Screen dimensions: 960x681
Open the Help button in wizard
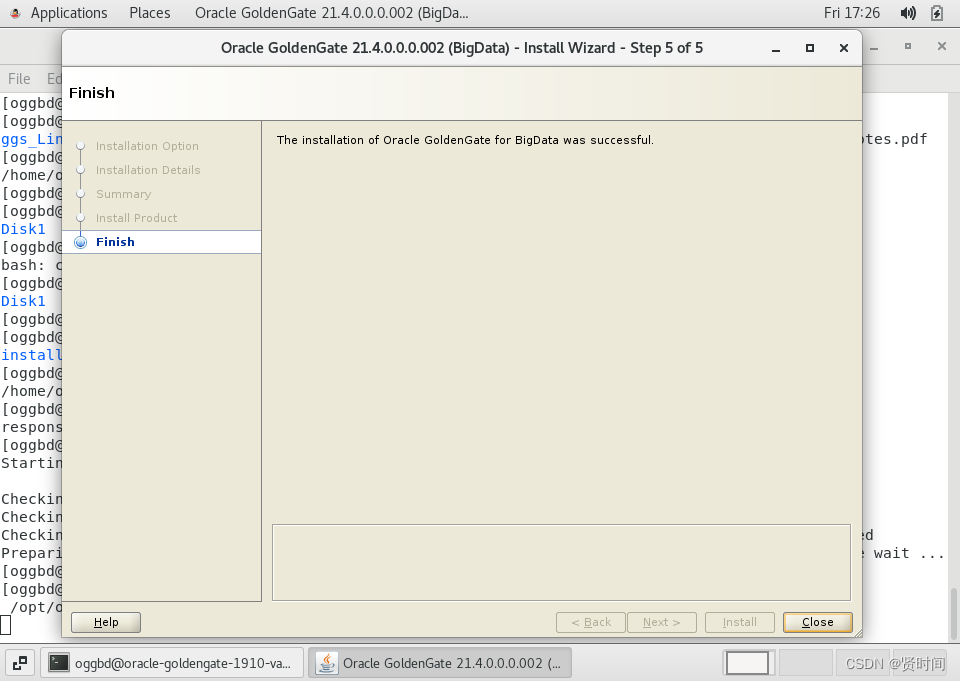[x=106, y=622]
